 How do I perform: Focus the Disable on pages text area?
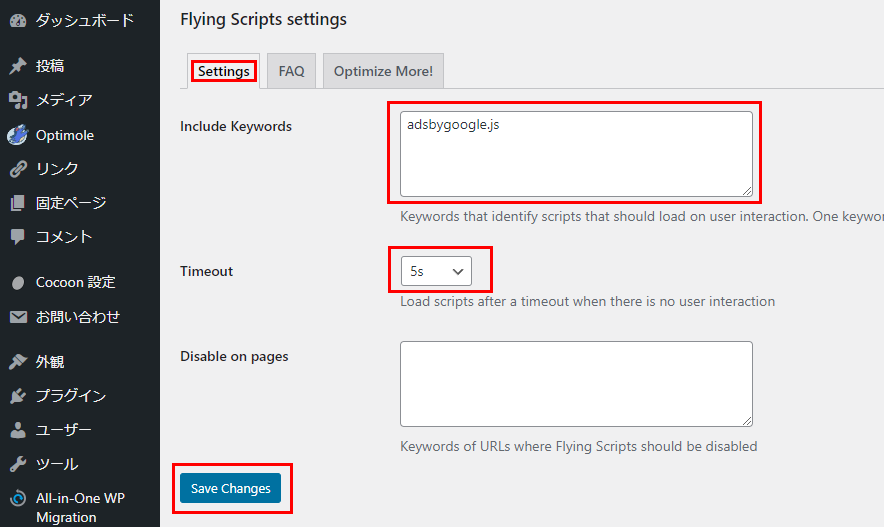click(576, 384)
